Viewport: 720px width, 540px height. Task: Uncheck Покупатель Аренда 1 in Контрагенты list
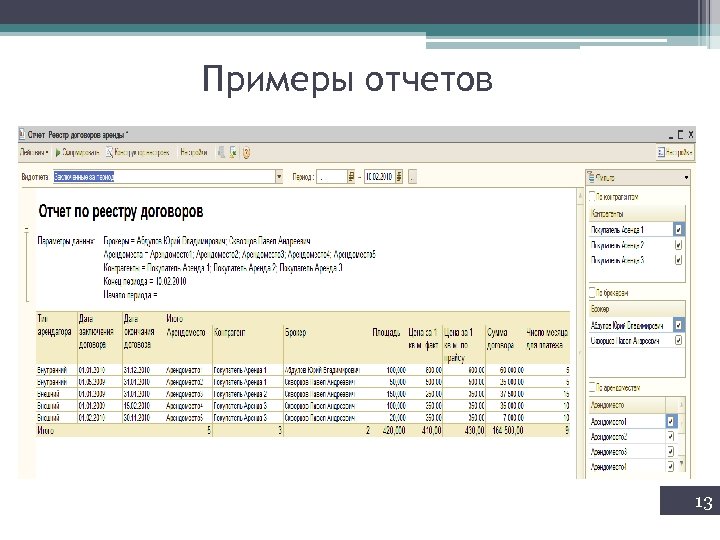pyautogui.click(x=678, y=229)
